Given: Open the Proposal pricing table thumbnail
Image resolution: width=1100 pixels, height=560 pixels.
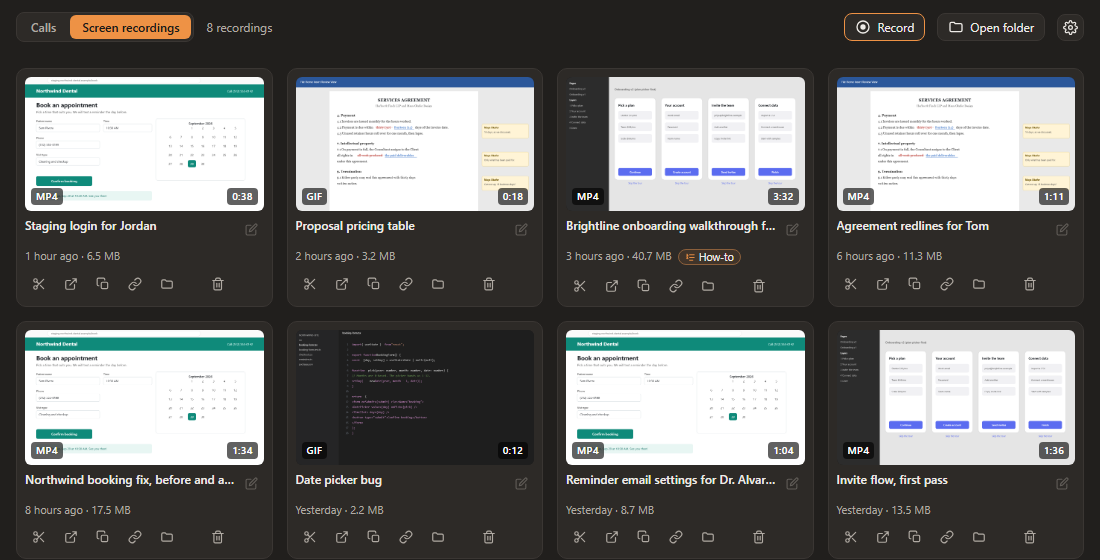Looking at the screenshot, I should (415, 144).
